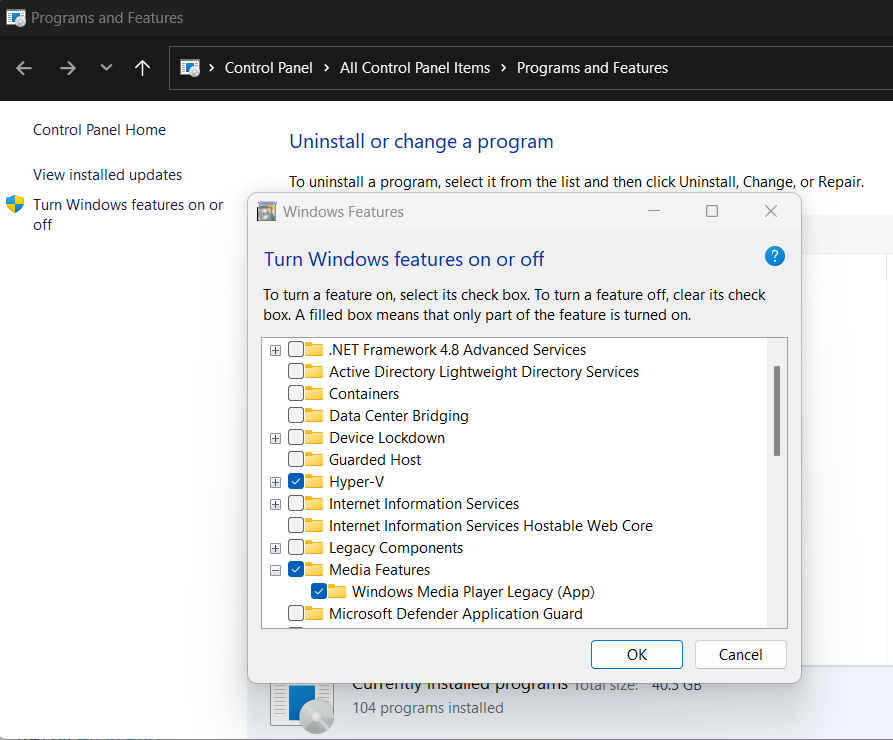Go up one level with Up arrow
Screen dimensions: 893x740
click(x=142, y=68)
